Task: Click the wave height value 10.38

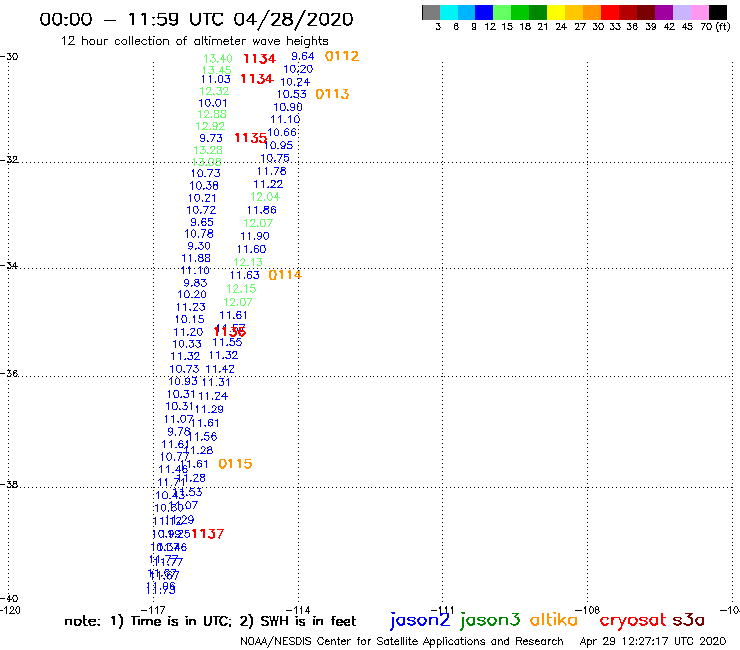Action: [204, 186]
